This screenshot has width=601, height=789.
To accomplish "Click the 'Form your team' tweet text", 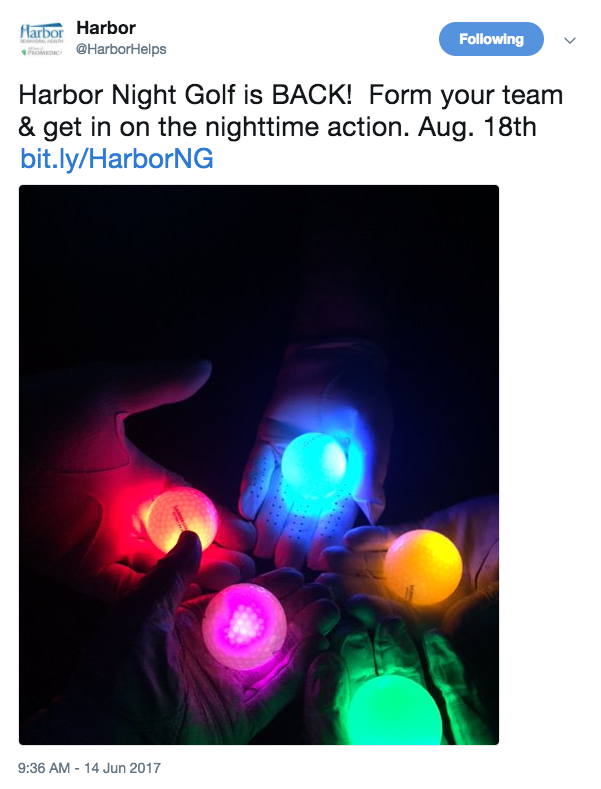I will click(x=466, y=95).
